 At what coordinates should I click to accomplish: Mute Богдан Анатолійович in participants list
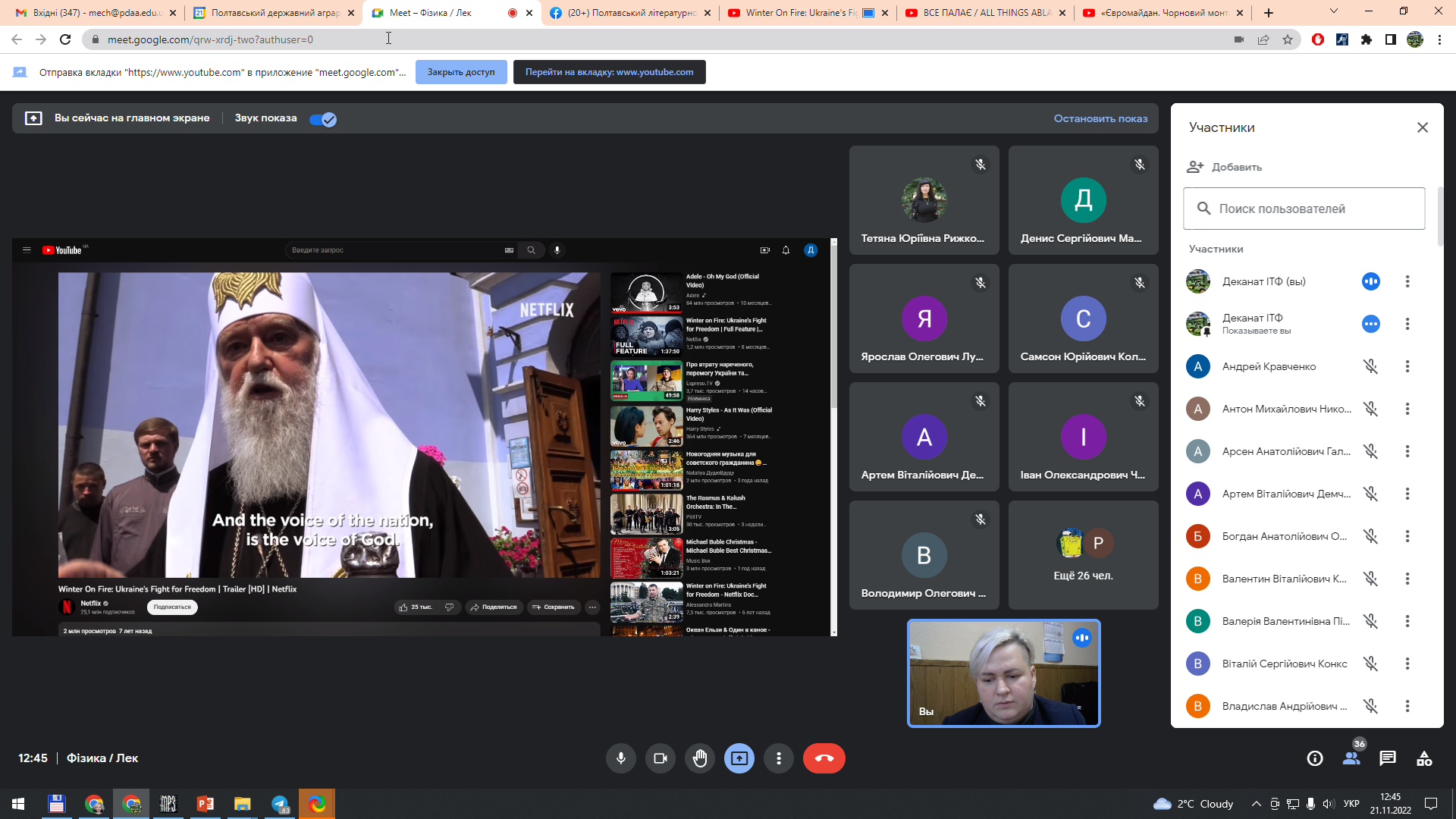(1370, 536)
